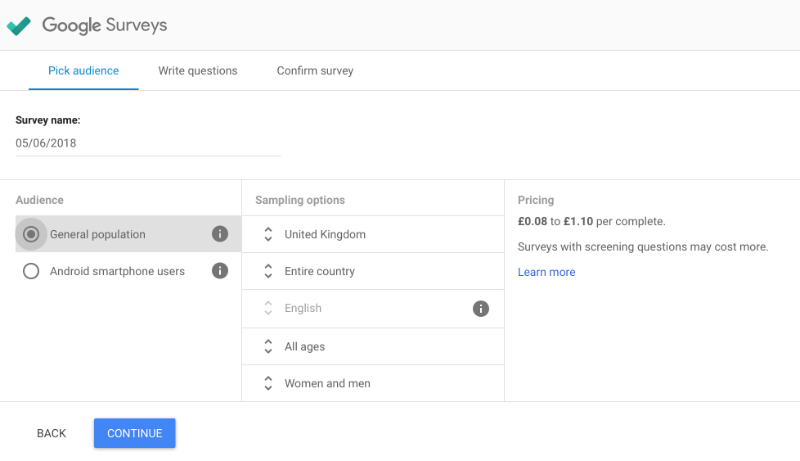Select the General population radio button

31,234
